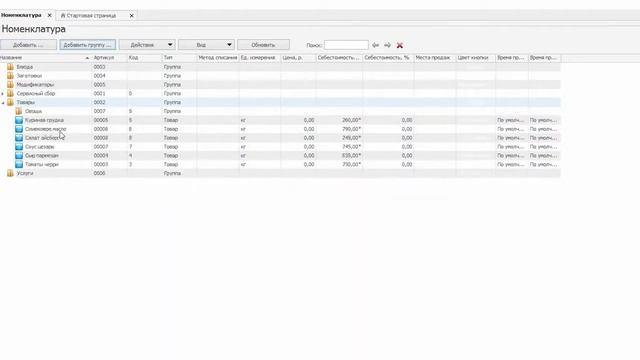Focus the Поиск search field
The image size is (640, 360).
click(x=346, y=45)
